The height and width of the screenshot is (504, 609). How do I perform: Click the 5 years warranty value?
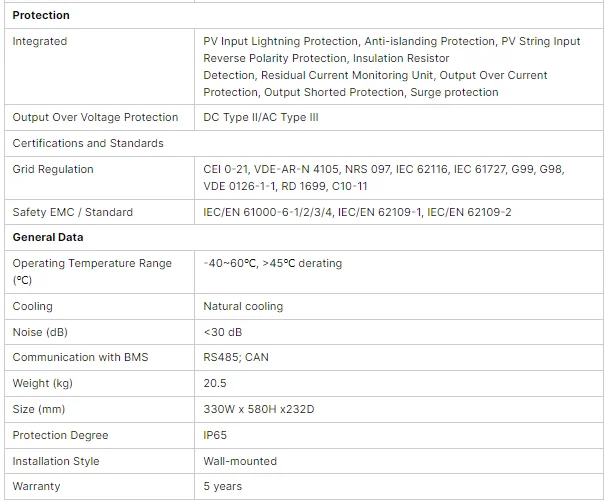(x=223, y=487)
